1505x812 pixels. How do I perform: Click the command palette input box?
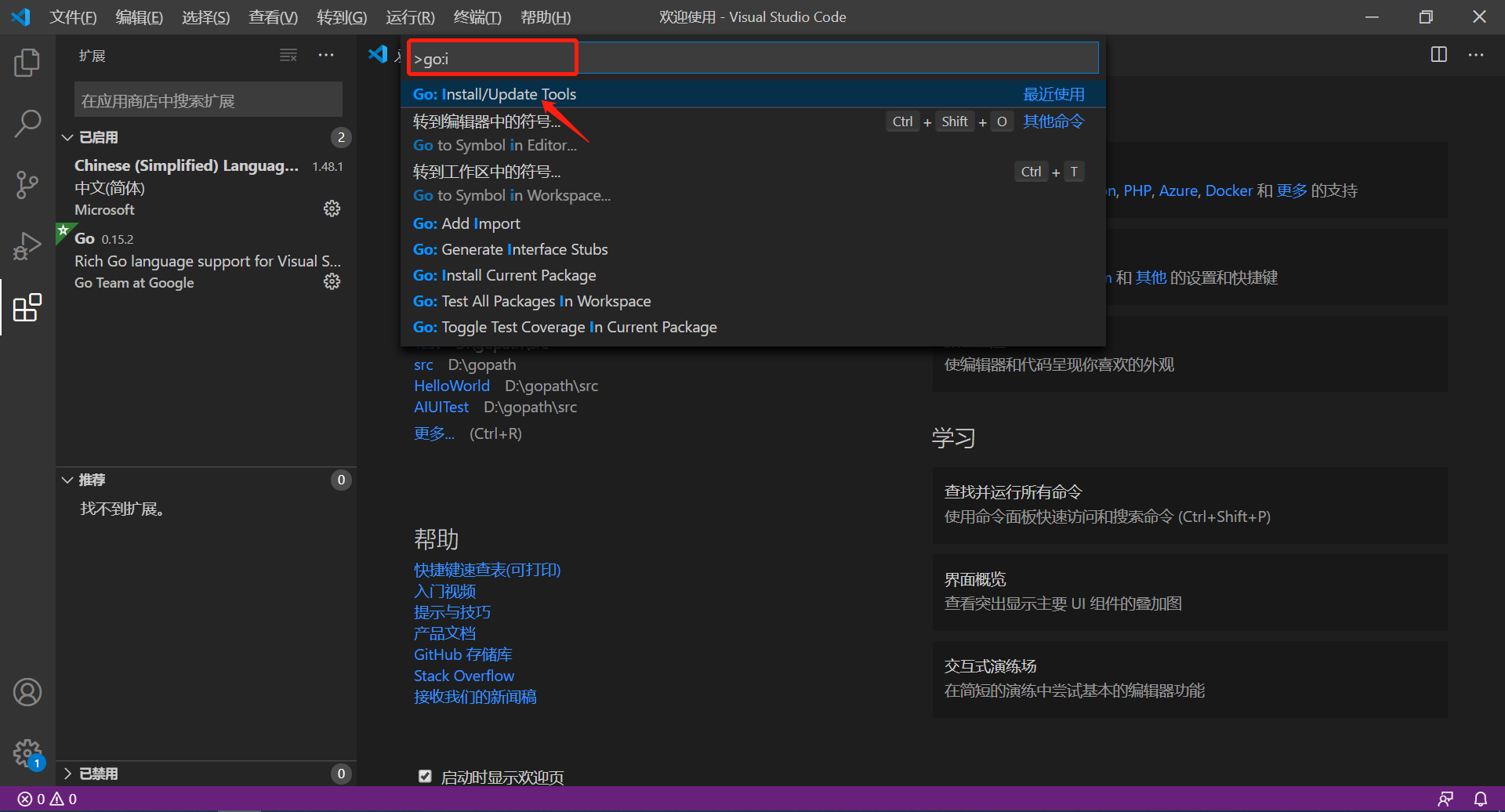click(x=753, y=58)
